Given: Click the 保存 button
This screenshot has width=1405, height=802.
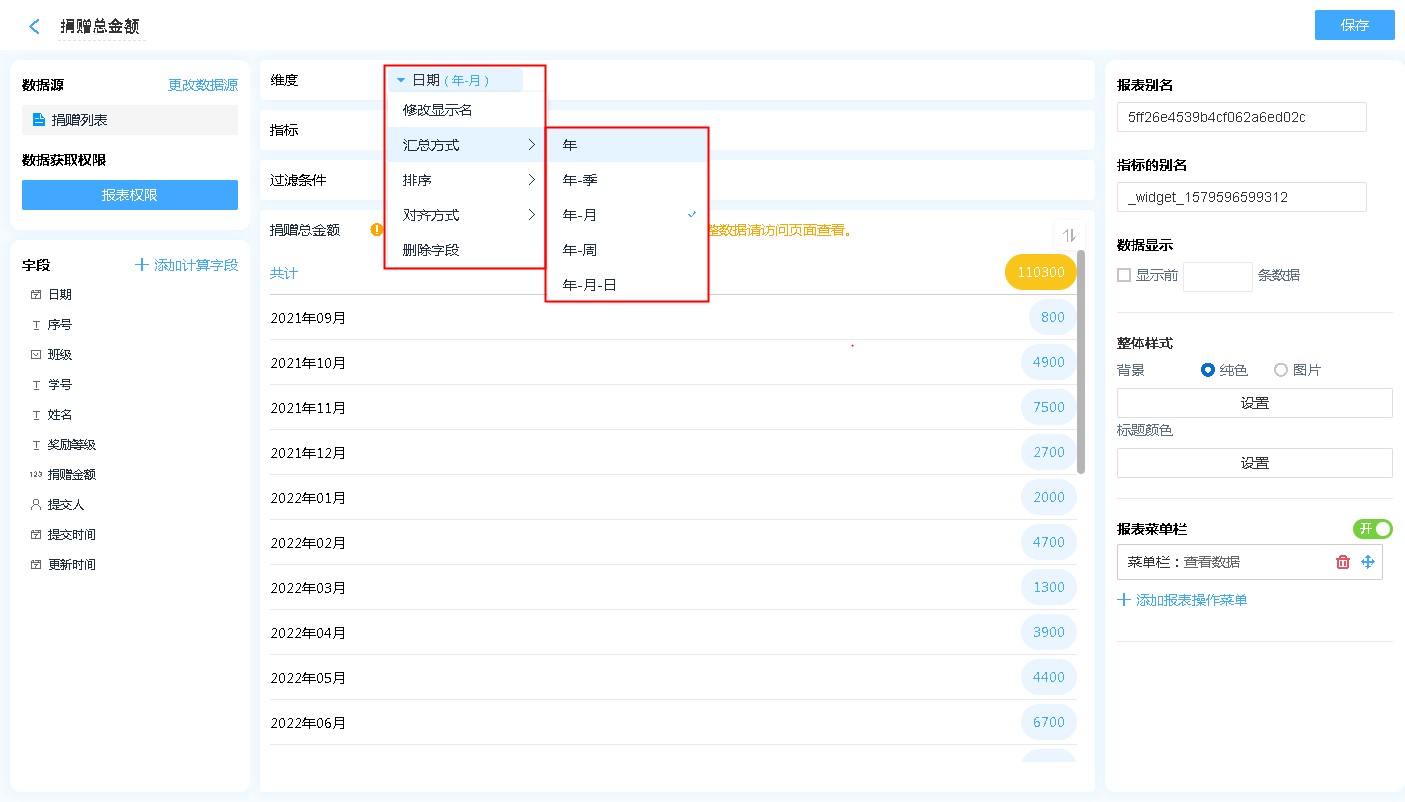Looking at the screenshot, I should point(1354,26).
